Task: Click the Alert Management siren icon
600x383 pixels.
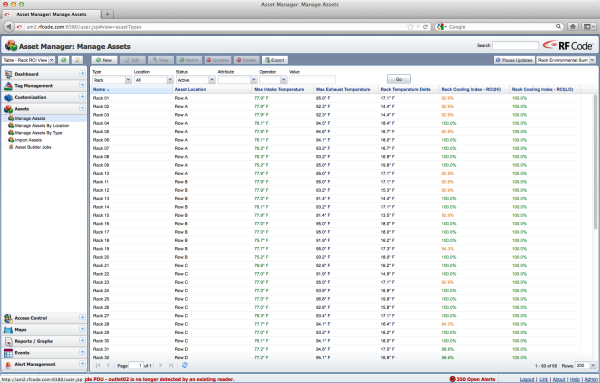Action: 8,364
